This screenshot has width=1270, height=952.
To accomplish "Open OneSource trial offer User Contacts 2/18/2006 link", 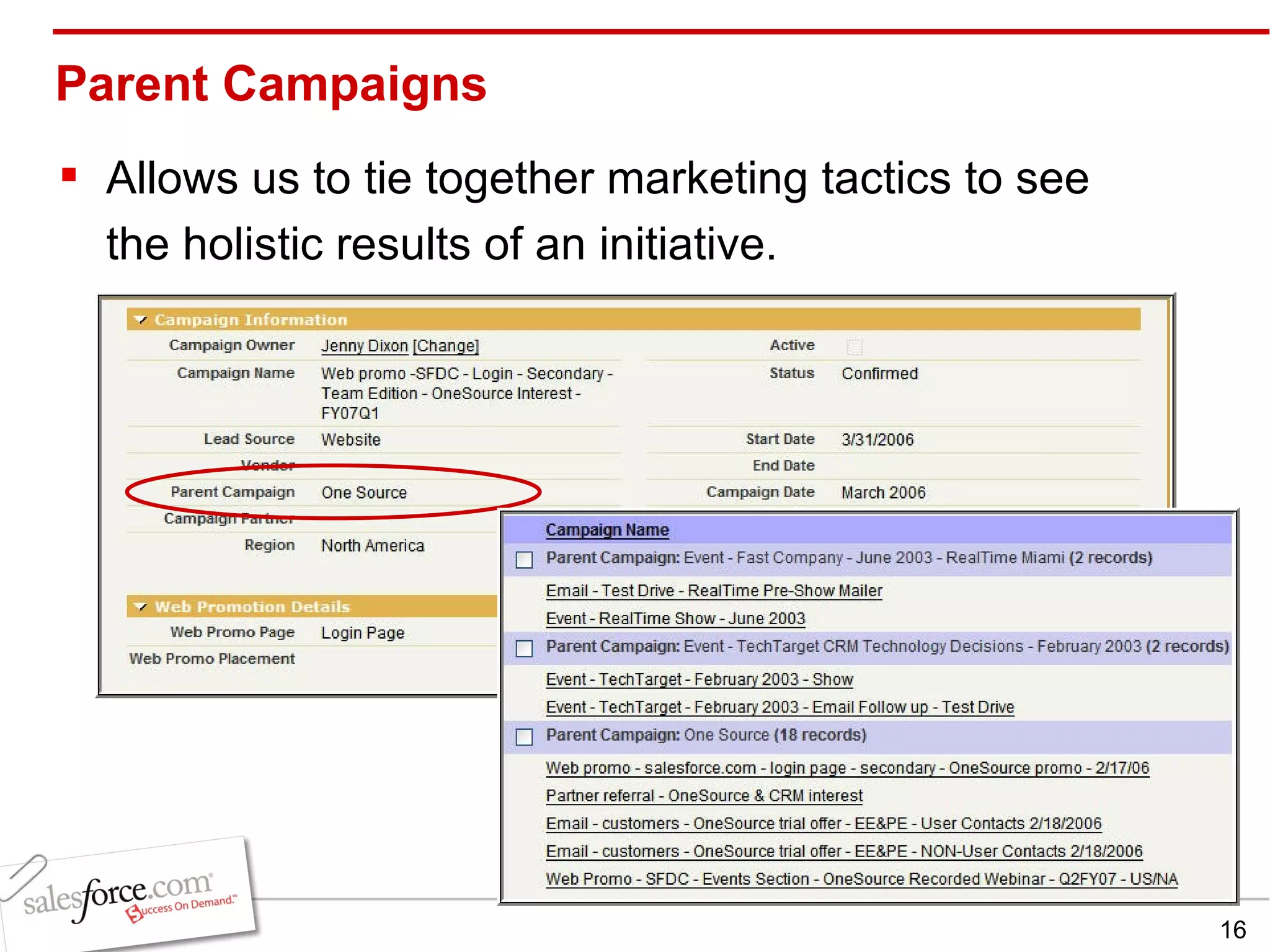I will (824, 824).
